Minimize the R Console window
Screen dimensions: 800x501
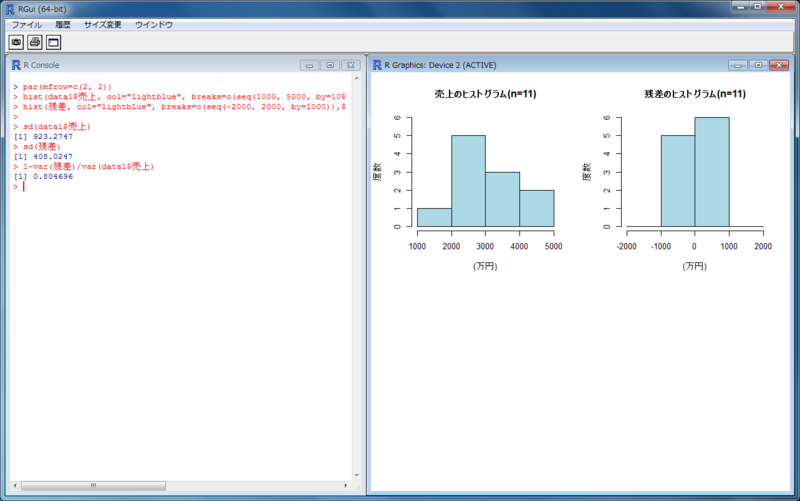click(309, 65)
